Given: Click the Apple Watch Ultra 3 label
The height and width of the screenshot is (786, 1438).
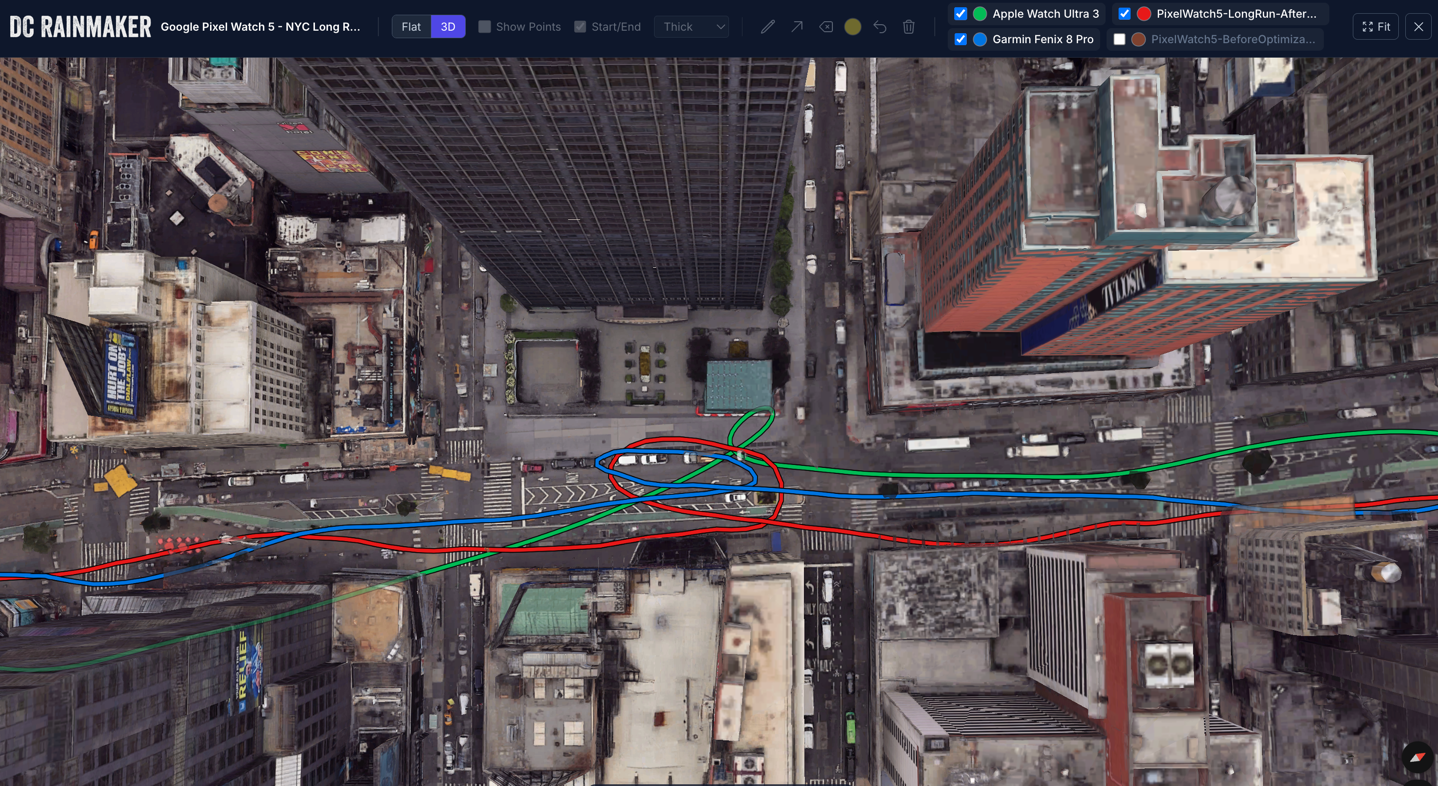Looking at the screenshot, I should click(x=1045, y=14).
